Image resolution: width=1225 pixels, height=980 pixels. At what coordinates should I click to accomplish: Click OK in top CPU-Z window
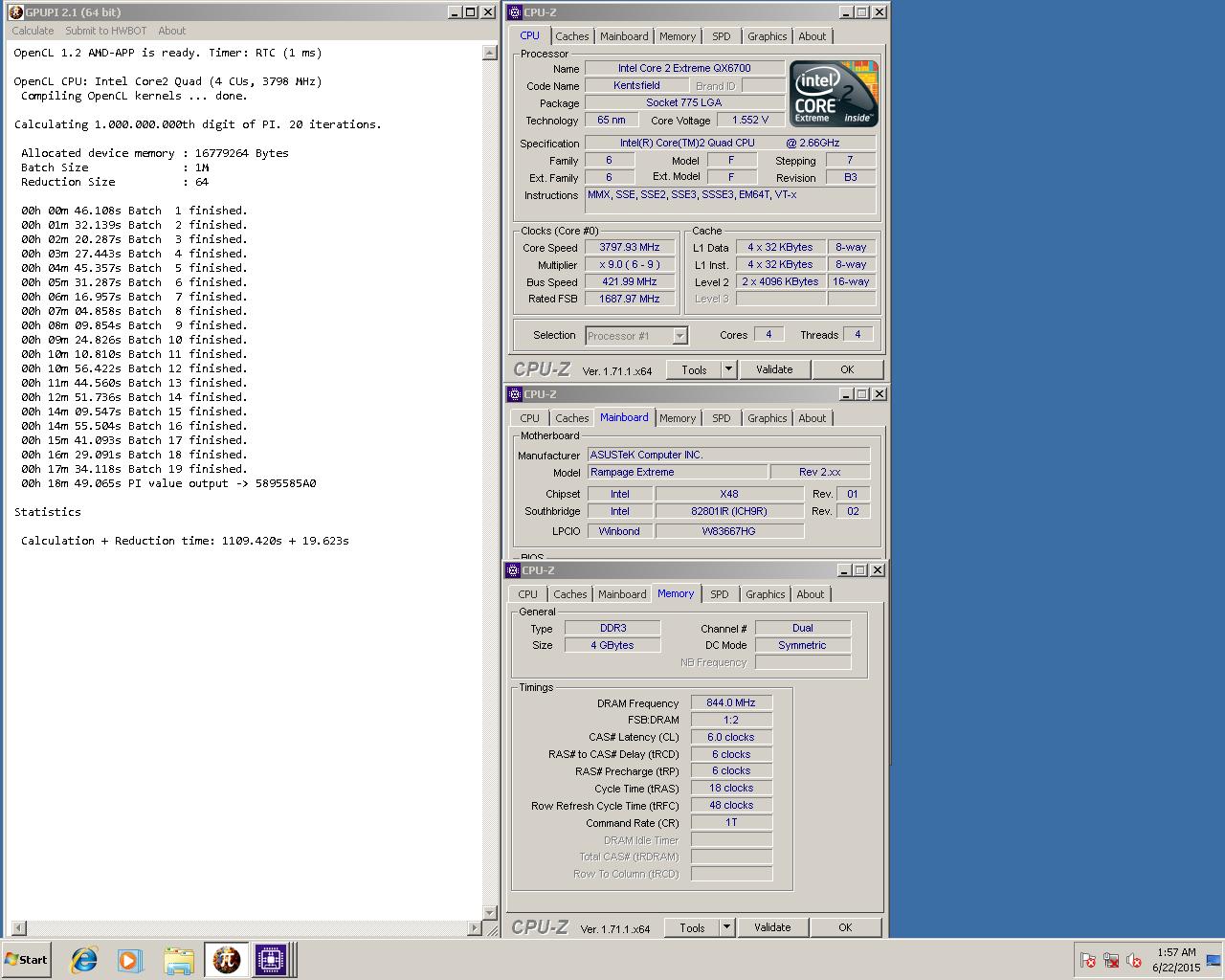(847, 369)
